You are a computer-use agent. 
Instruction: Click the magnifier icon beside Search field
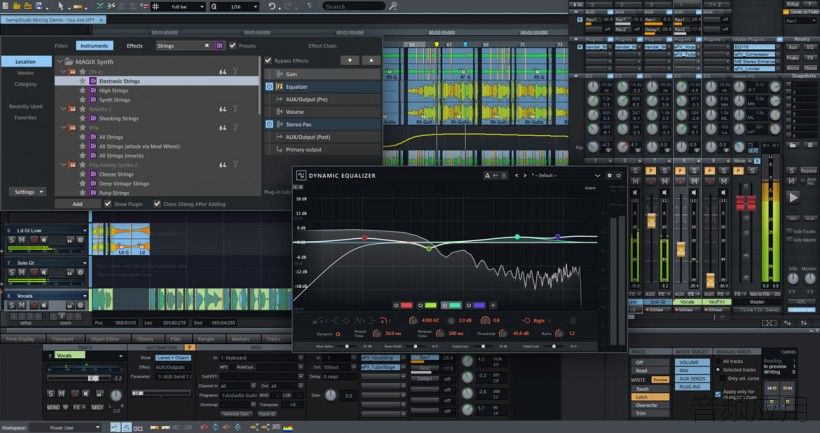393,6
